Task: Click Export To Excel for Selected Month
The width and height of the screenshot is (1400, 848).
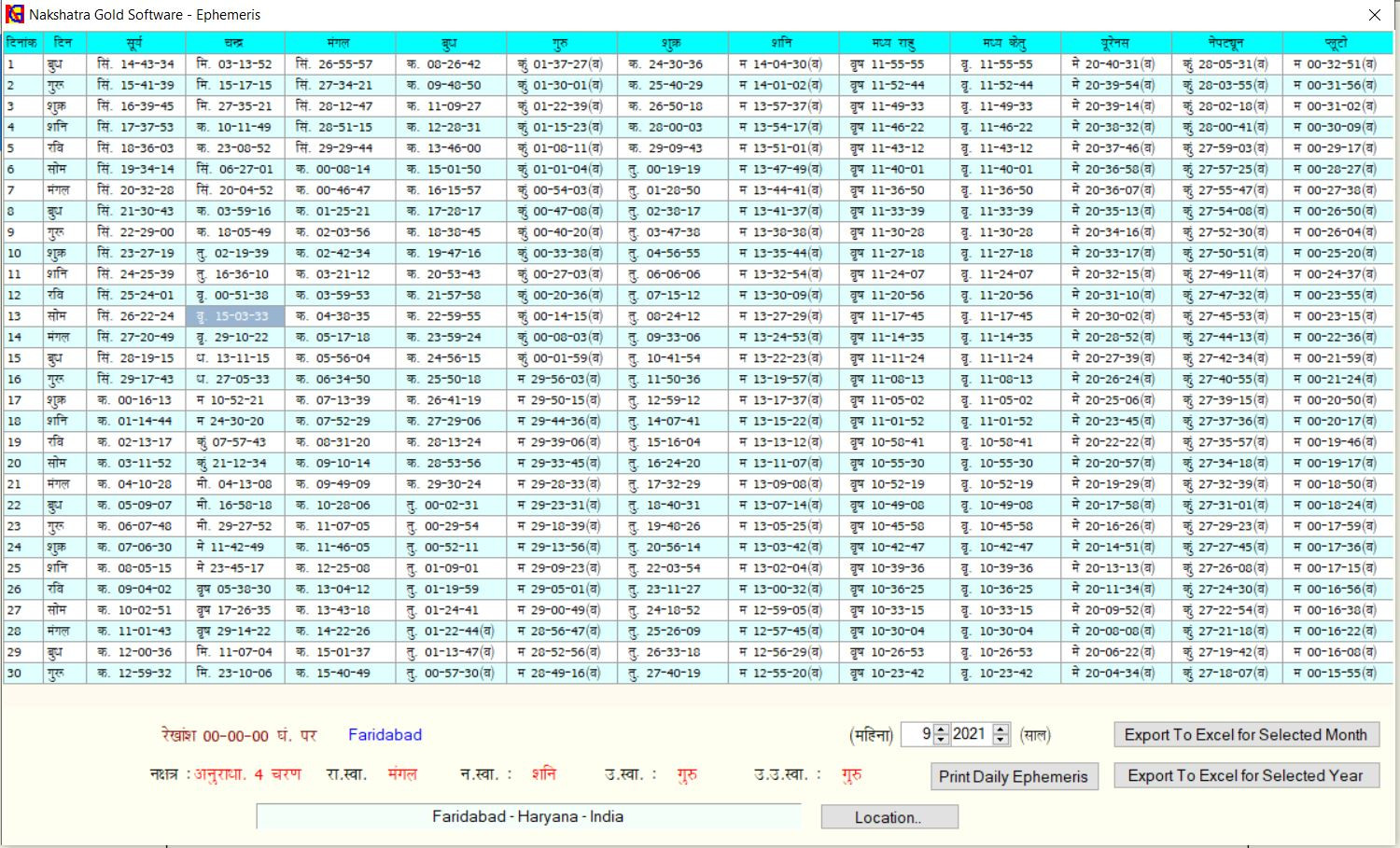Action: point(1245,735)
